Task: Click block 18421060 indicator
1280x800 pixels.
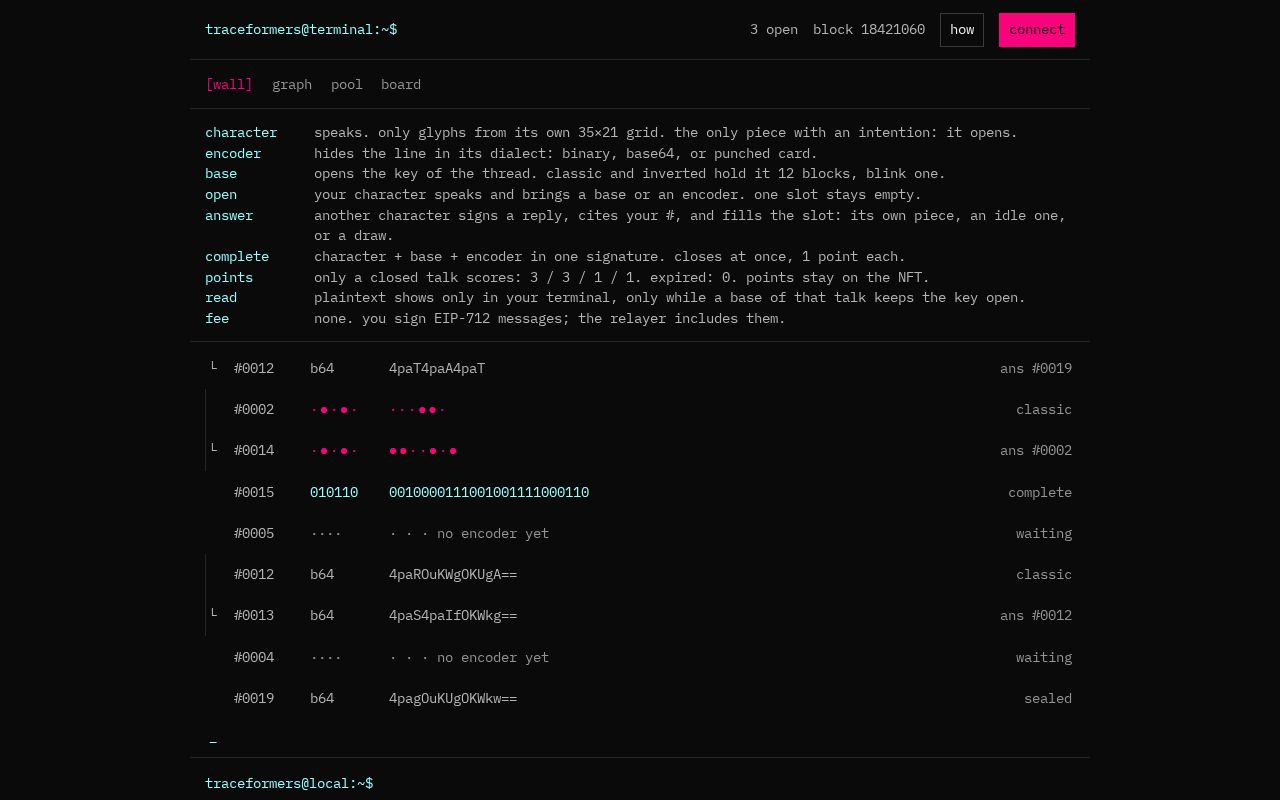Action: tap(869, 30)
